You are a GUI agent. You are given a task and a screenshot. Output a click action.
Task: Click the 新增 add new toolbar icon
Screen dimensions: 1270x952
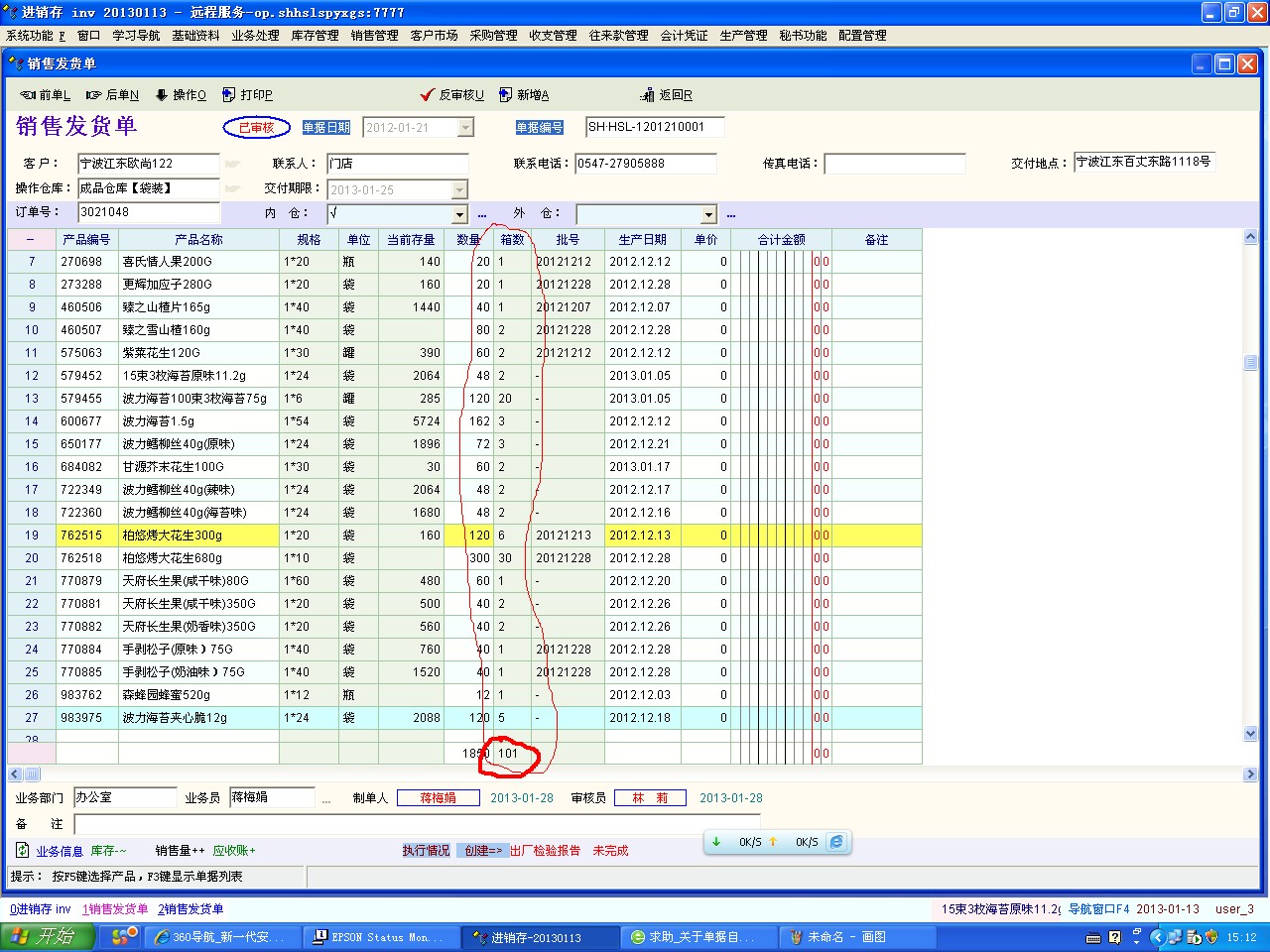[524, 95]
